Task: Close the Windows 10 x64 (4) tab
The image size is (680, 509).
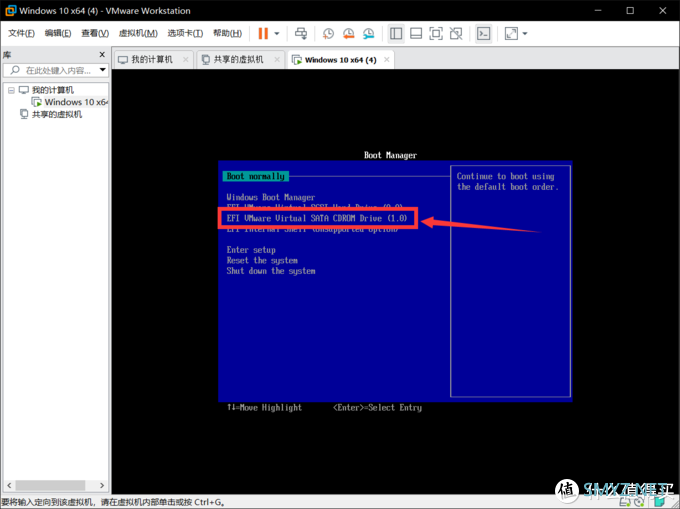Action: pyautogui.click(x=386, y=59)
